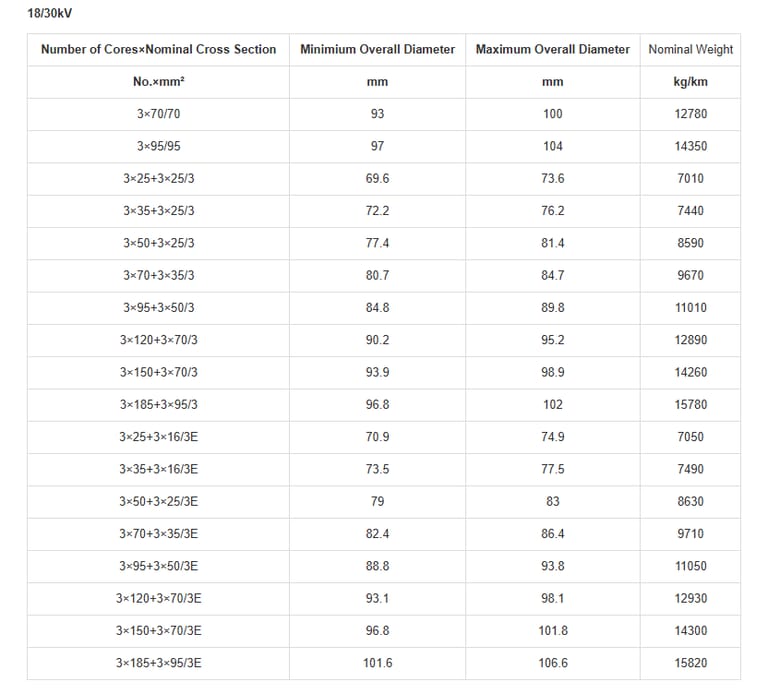Select the 86.4 maximum diameter value
This screenshot has height=694, width=768.
click(553, 534)
